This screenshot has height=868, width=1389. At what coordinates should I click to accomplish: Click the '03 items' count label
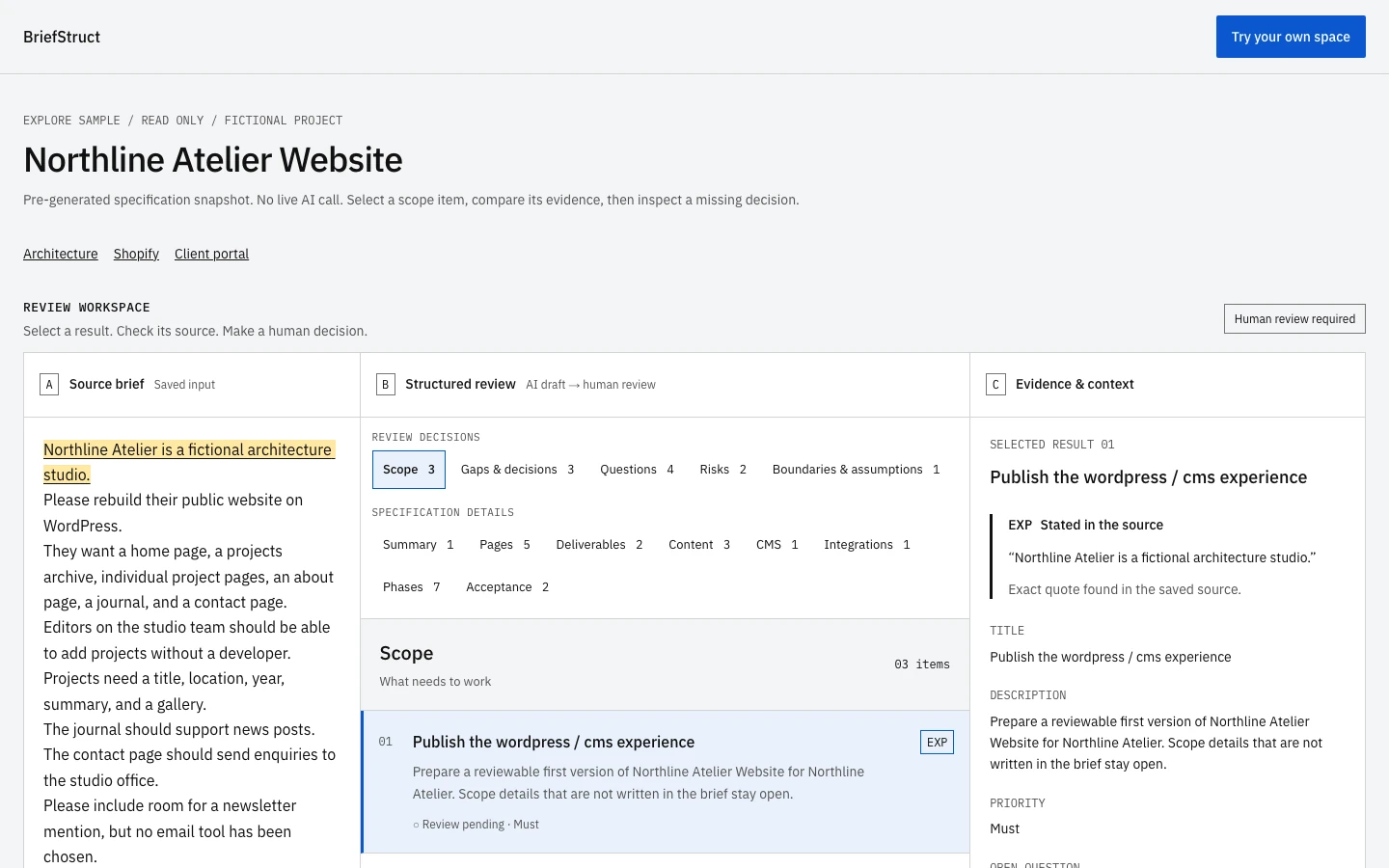point(922,665)
